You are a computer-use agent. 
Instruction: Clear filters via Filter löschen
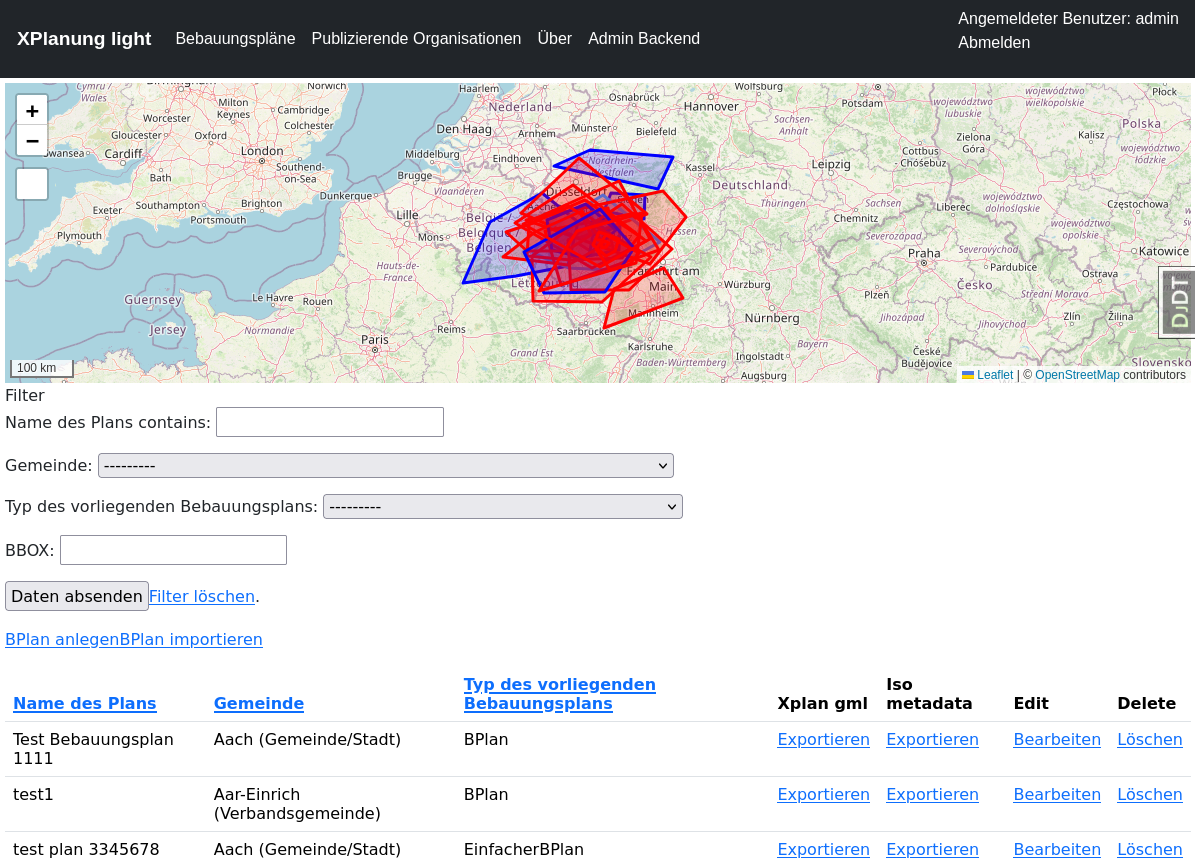pyautogui.click(x=202, y=597)
